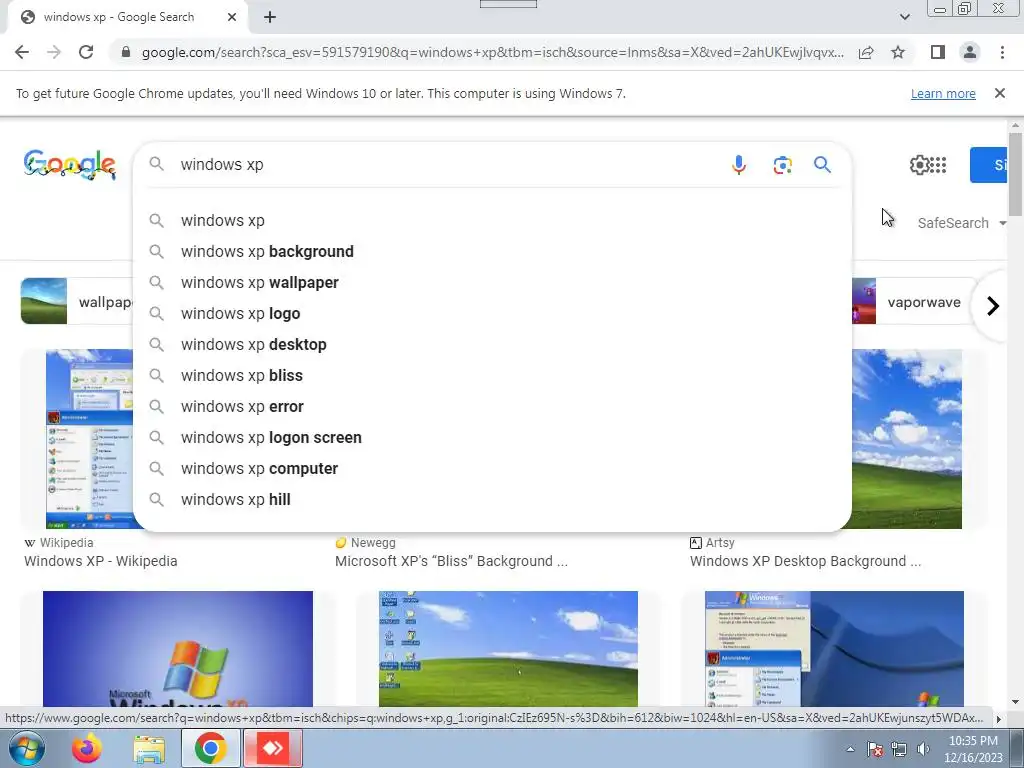Choose suggestion "windows xp desktop"

point(492,345)
